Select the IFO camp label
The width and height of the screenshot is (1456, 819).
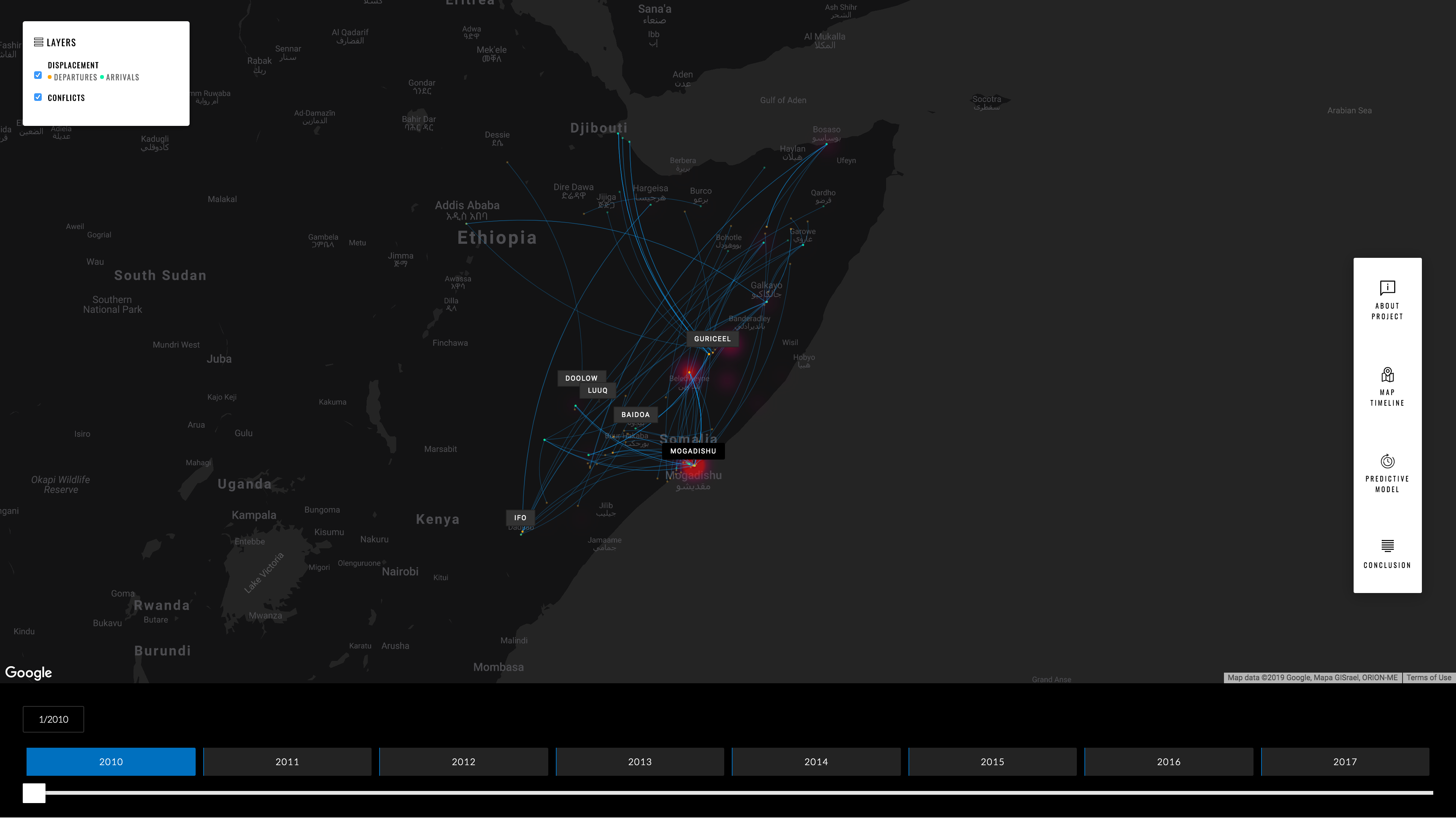520,518
